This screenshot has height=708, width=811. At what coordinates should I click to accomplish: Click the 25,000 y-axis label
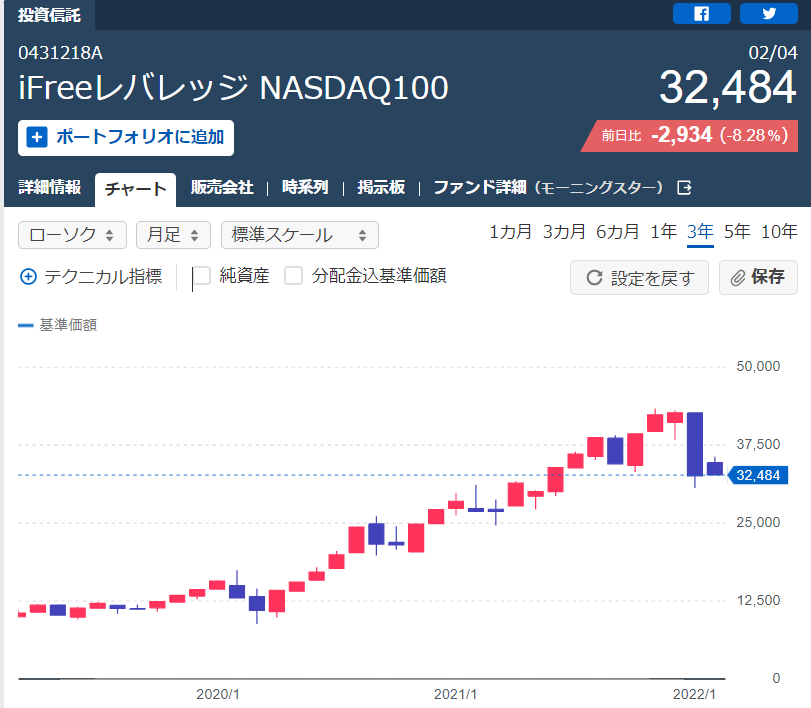pyautogui.click(x=758, y=522)
